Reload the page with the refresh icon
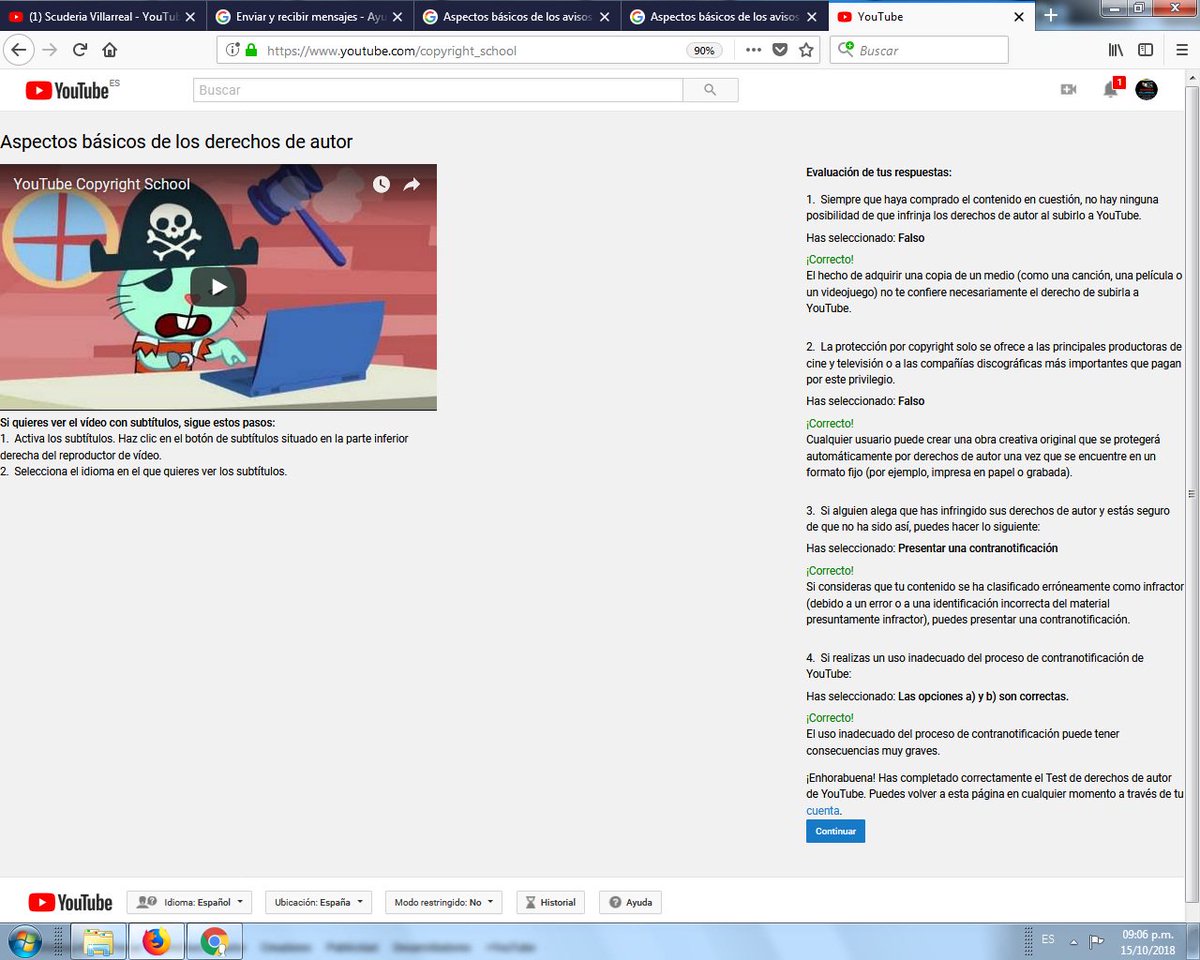Viewport: 1200px width, 960px height. click(x=79, y=50)
